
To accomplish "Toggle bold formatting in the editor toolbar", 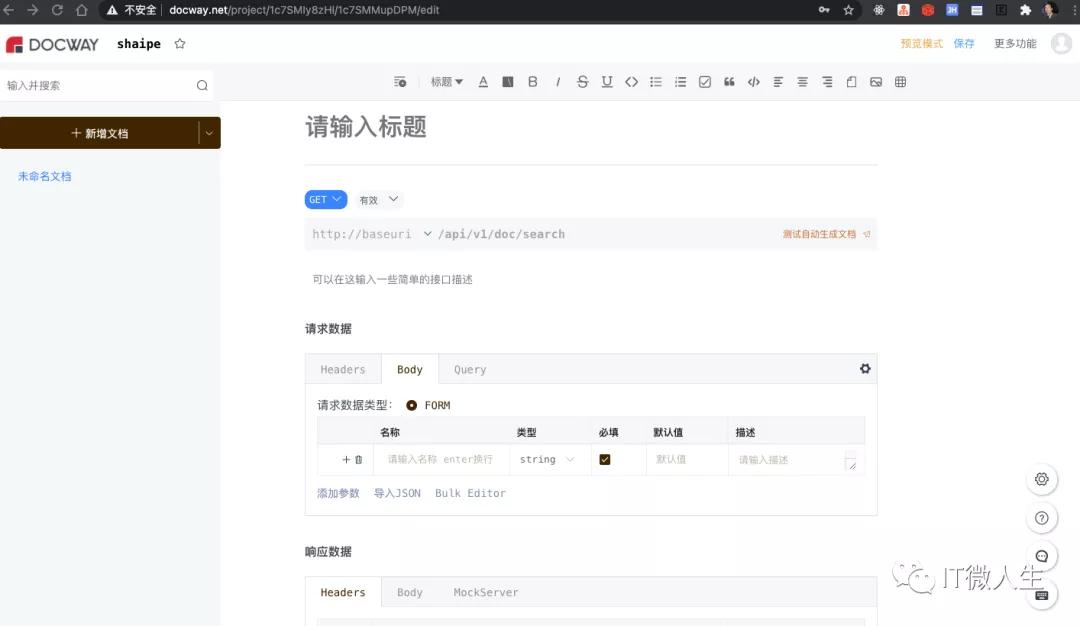I will 533,82.
